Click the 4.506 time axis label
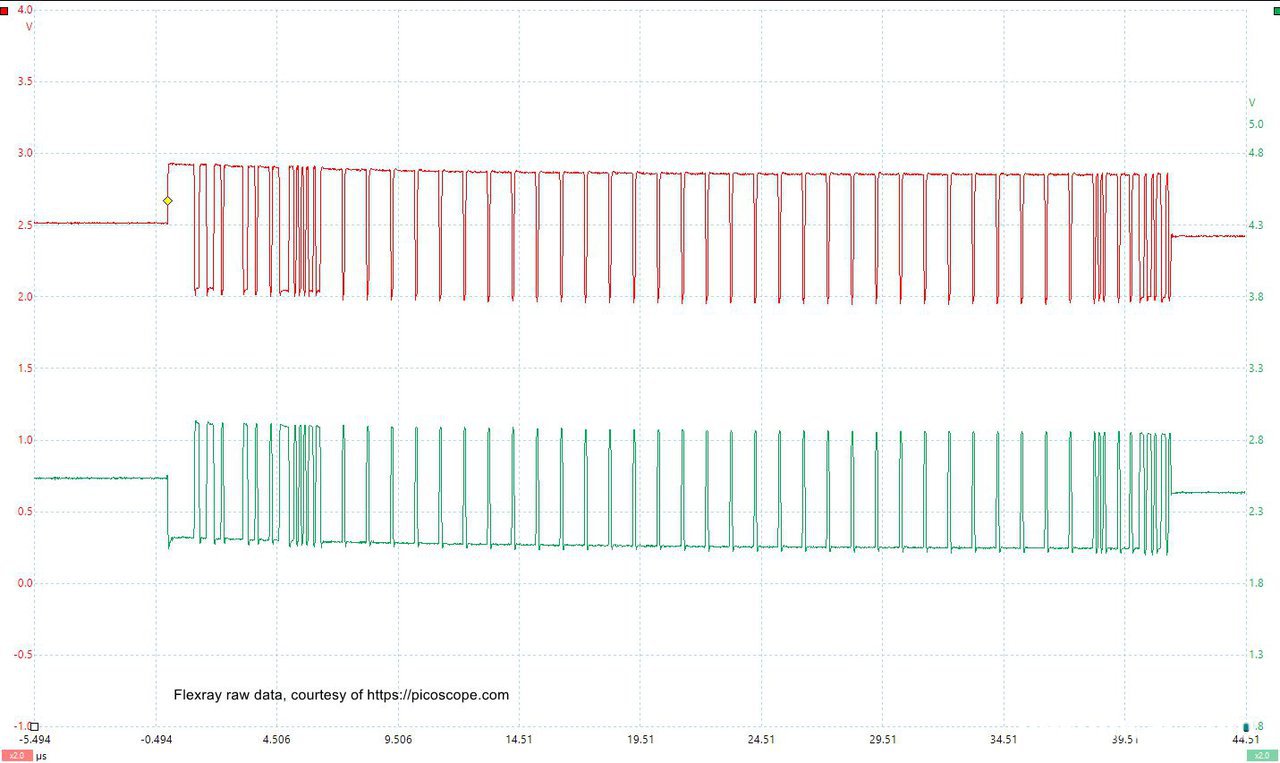 coord(276,740)
